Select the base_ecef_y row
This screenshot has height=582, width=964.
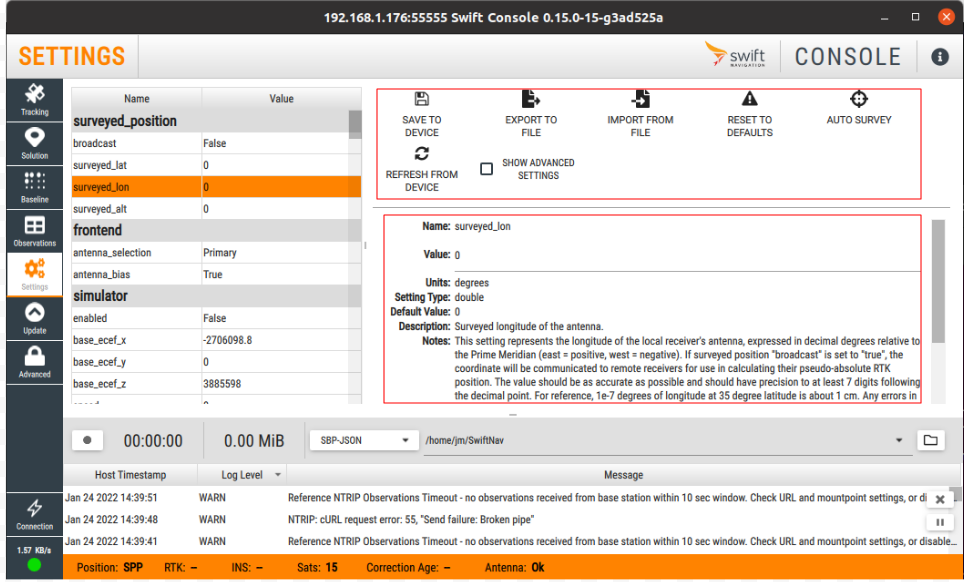(x=210, y=362)
